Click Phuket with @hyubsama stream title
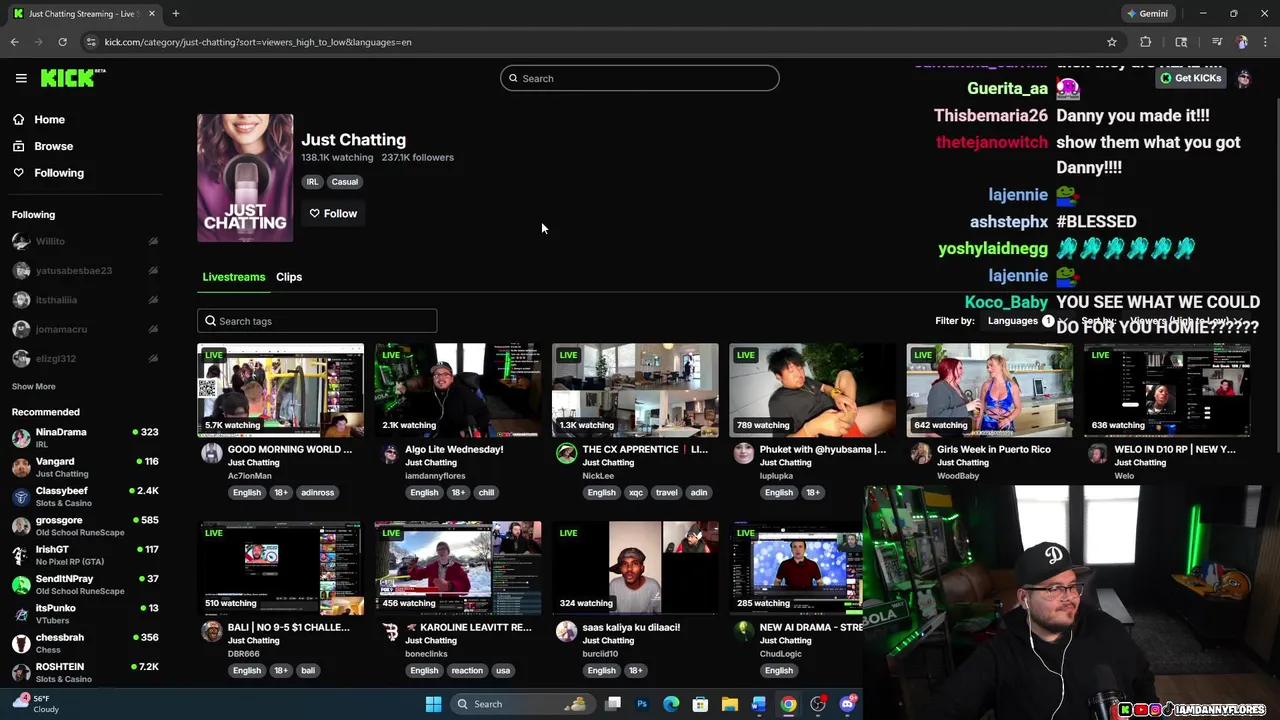 [822, 449]
